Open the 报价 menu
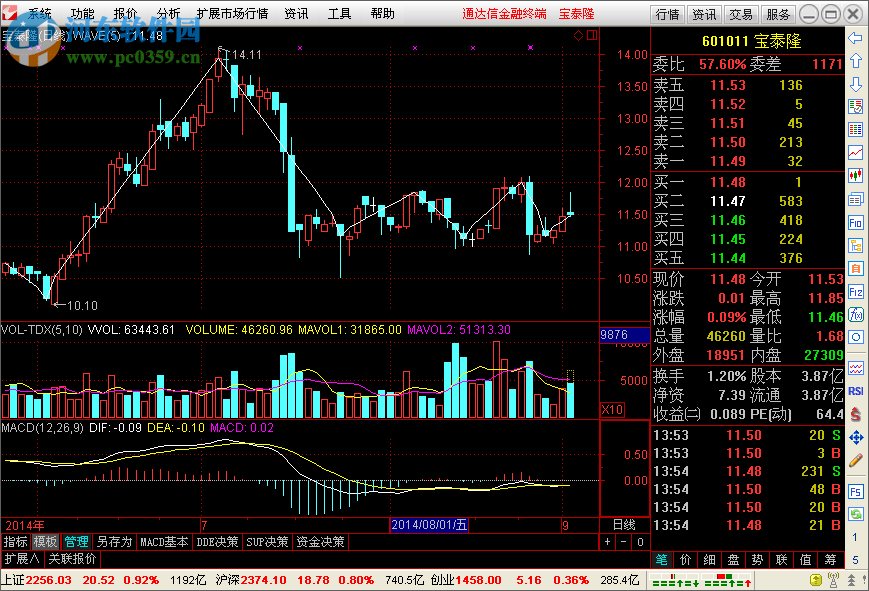 click(x=125, y=13)
